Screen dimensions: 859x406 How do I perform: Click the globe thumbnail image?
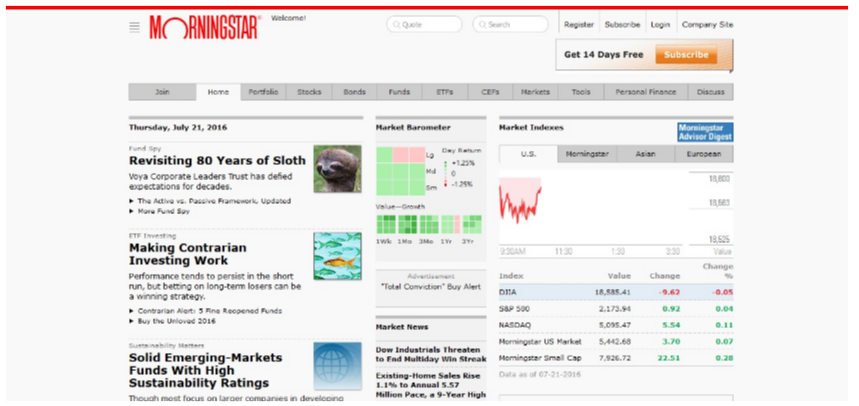(337, 366)
